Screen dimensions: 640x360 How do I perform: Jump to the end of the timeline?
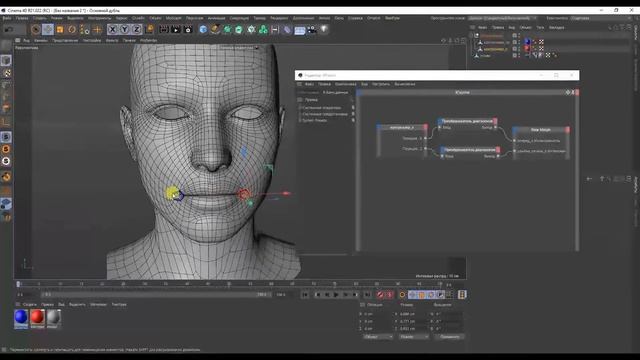pyautogui.click(x=367, y=295)
